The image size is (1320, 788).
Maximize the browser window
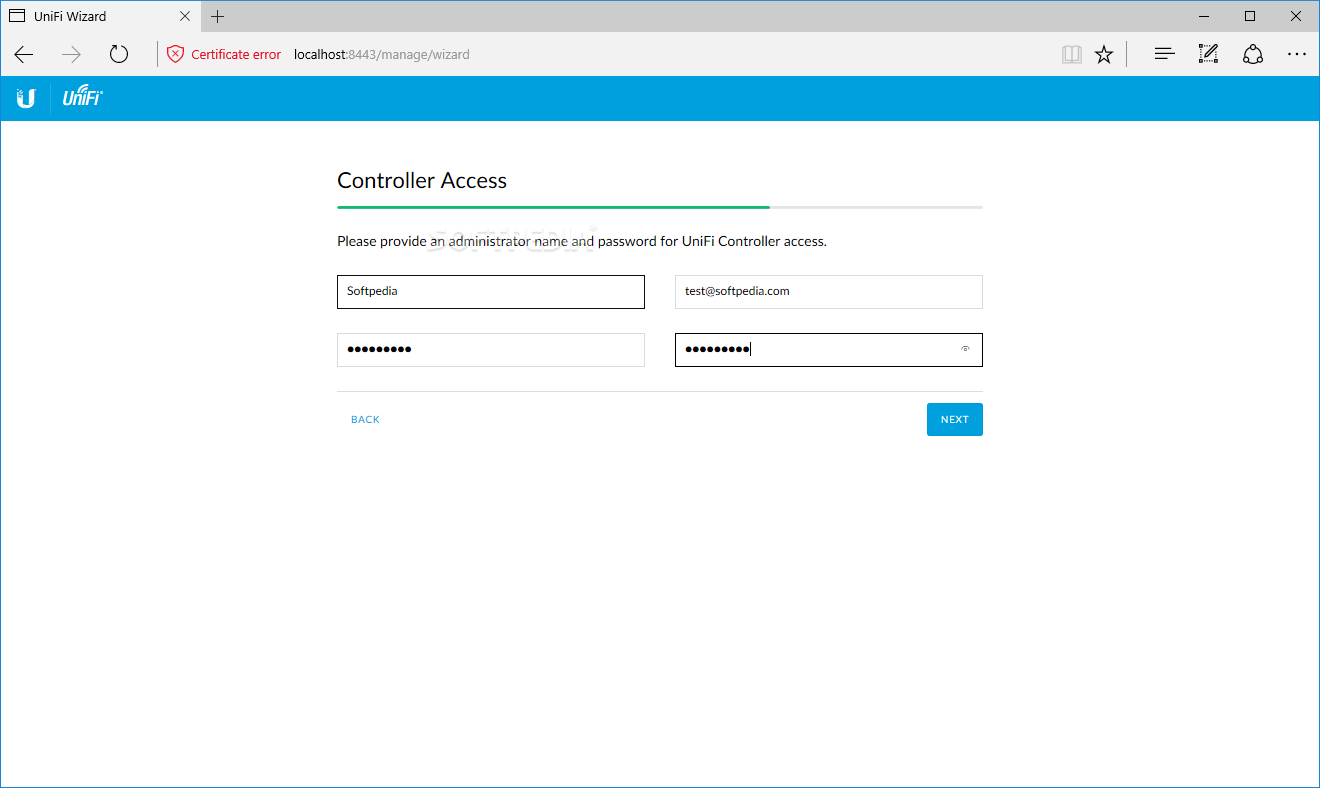point(1250,16)
